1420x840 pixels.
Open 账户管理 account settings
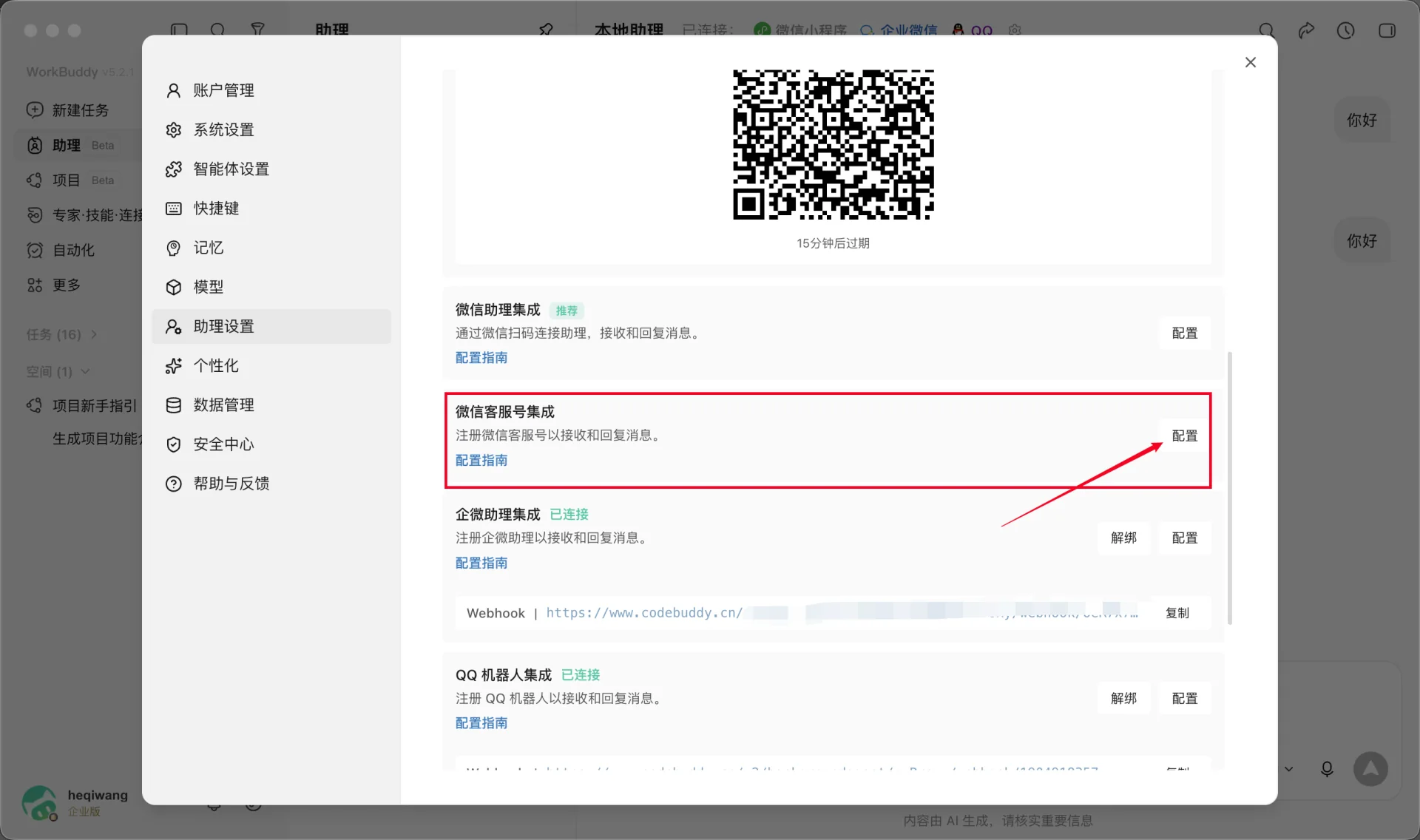[x=271, y=90]
